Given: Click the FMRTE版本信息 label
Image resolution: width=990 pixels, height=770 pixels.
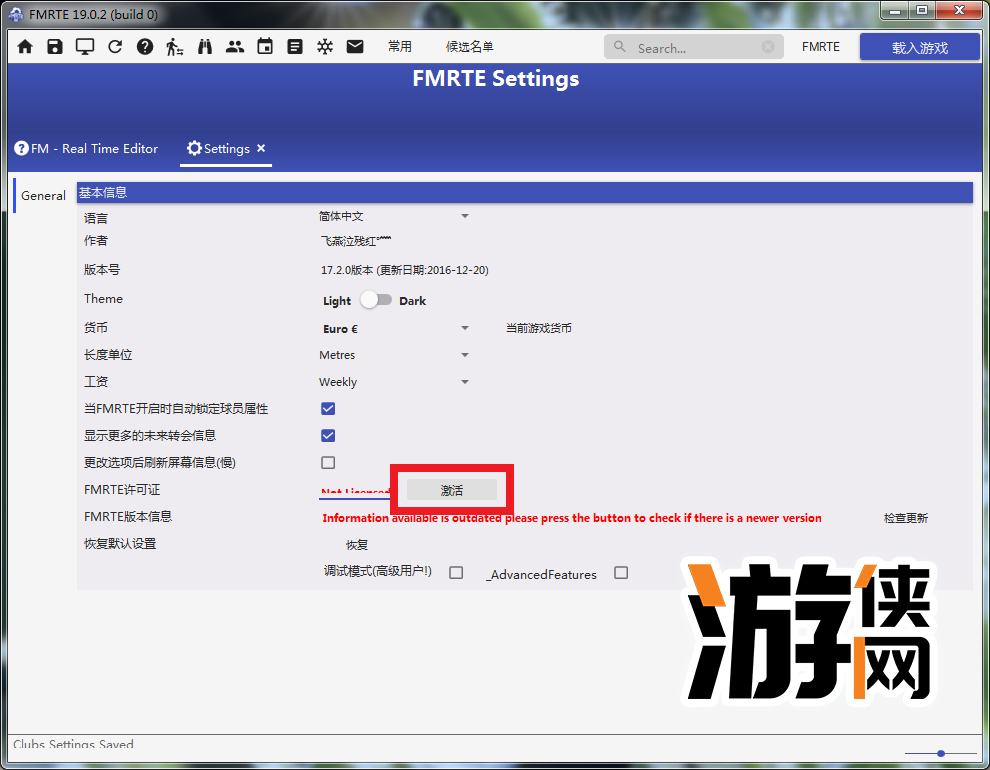Looking at the screenshot, I should [x=128, y=517].
